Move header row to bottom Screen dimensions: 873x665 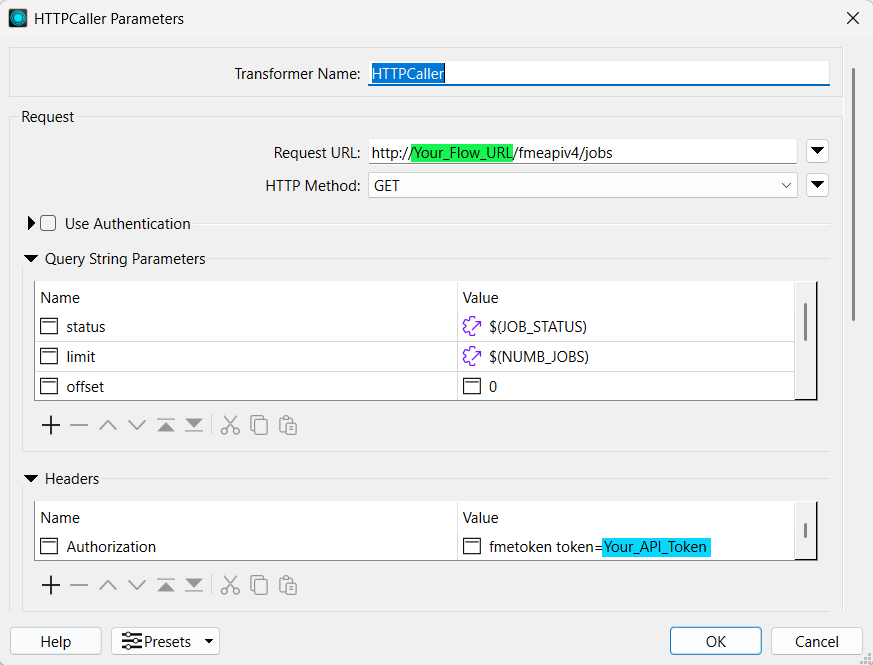coord(194,585)
